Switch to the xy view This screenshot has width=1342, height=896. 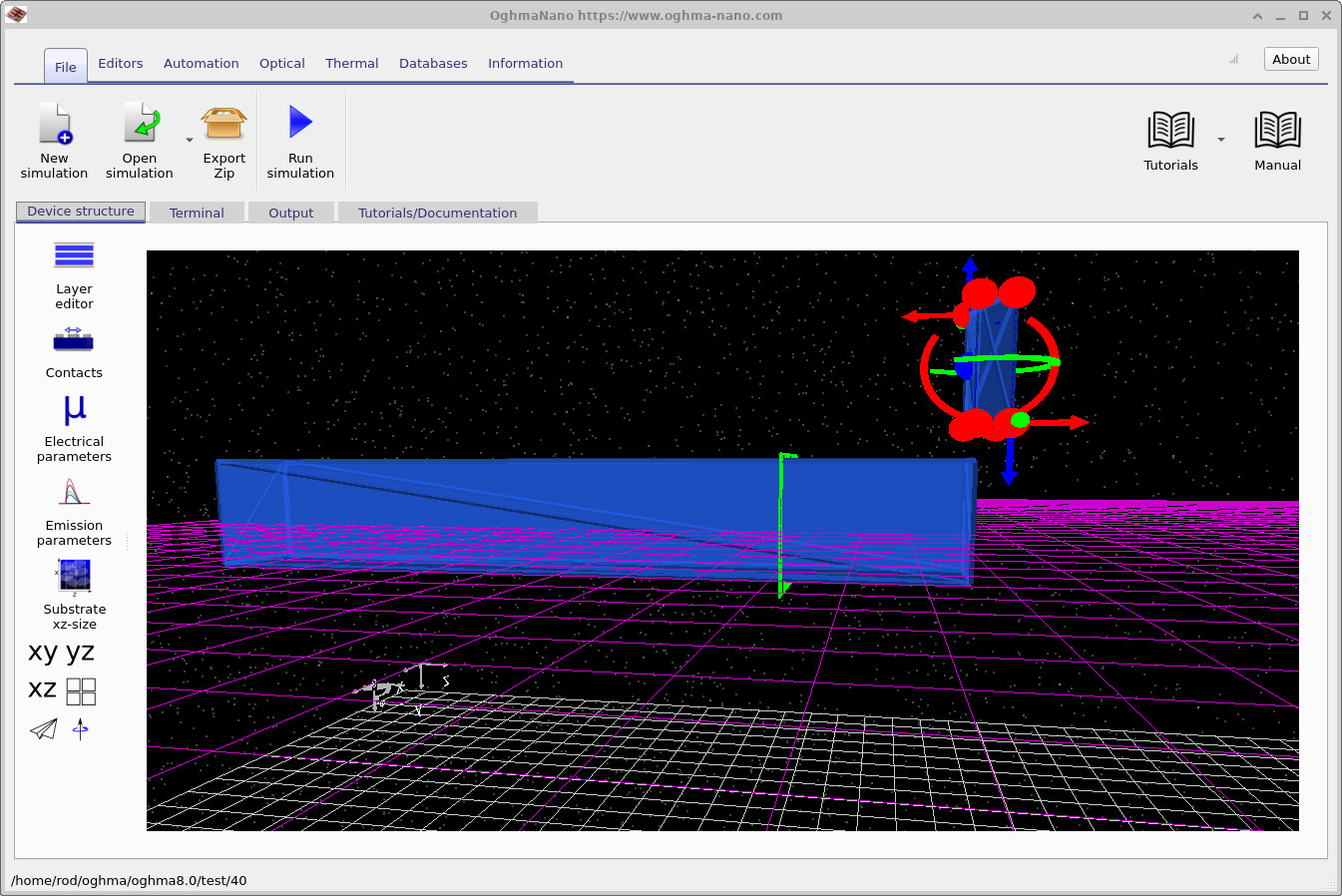point(42,652)
